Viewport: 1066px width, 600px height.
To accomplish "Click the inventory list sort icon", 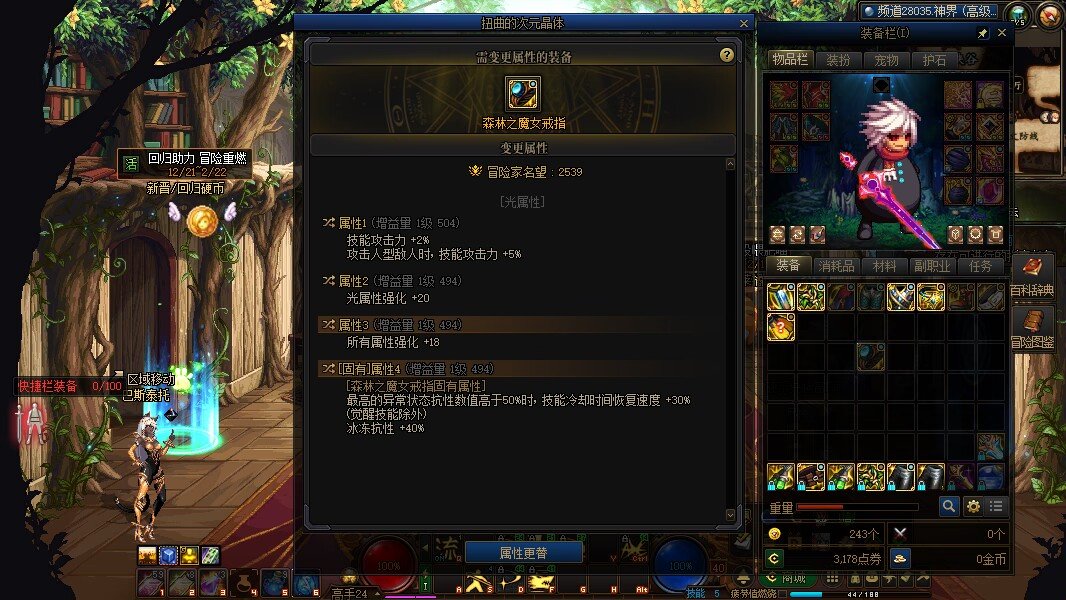I will pos(996,506).
